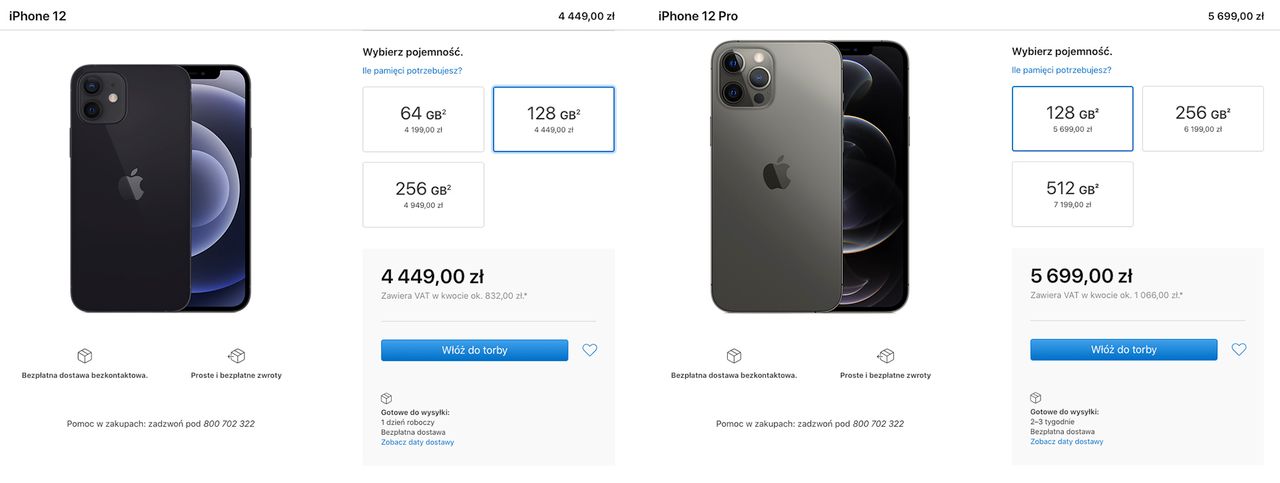Click iPhone 12 free returns box icon
Image resolution: width=1280 pixels, height=483 pixels.
pyautogui.click(x=236, y=356)
